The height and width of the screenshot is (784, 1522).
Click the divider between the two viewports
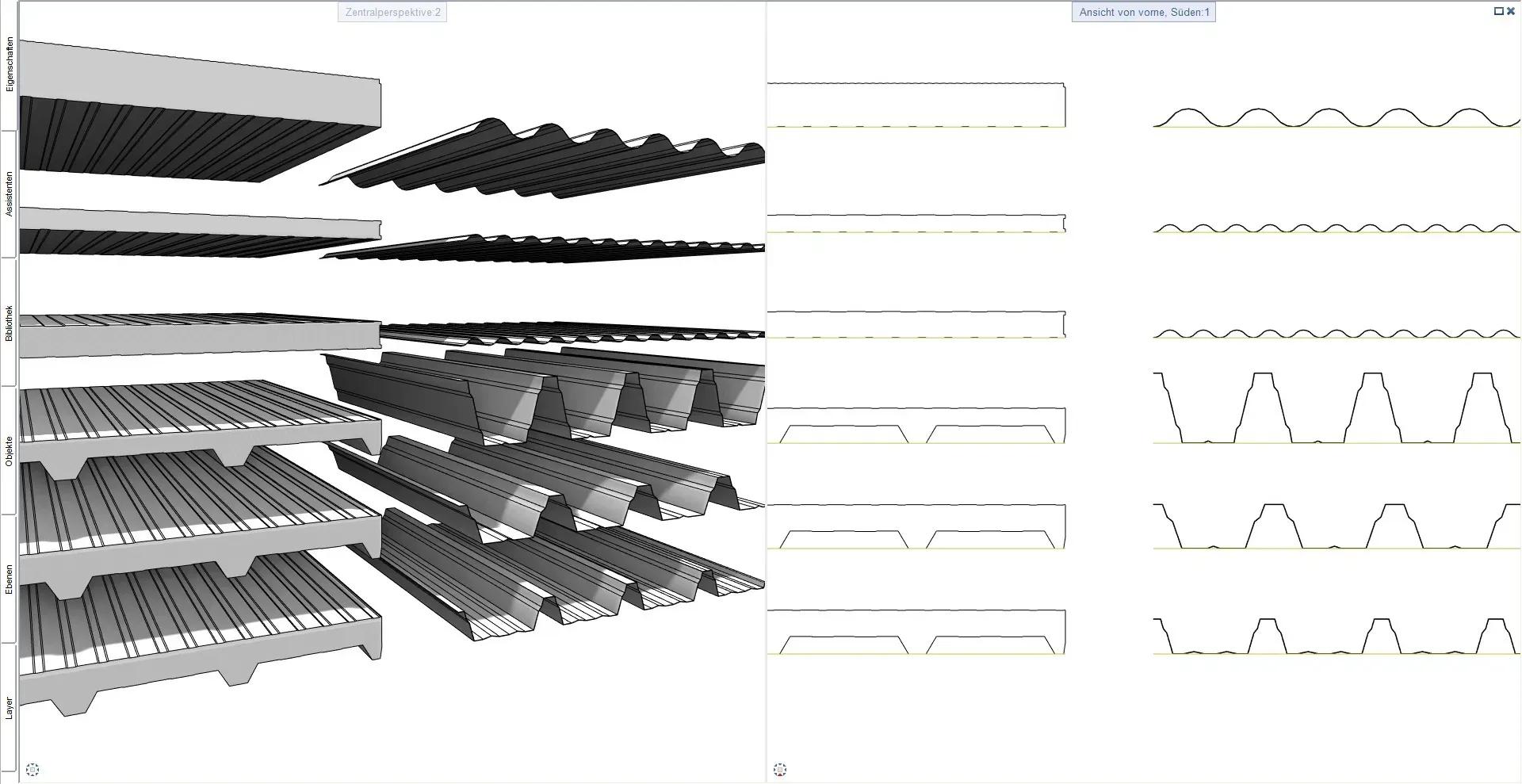(766, 396)
